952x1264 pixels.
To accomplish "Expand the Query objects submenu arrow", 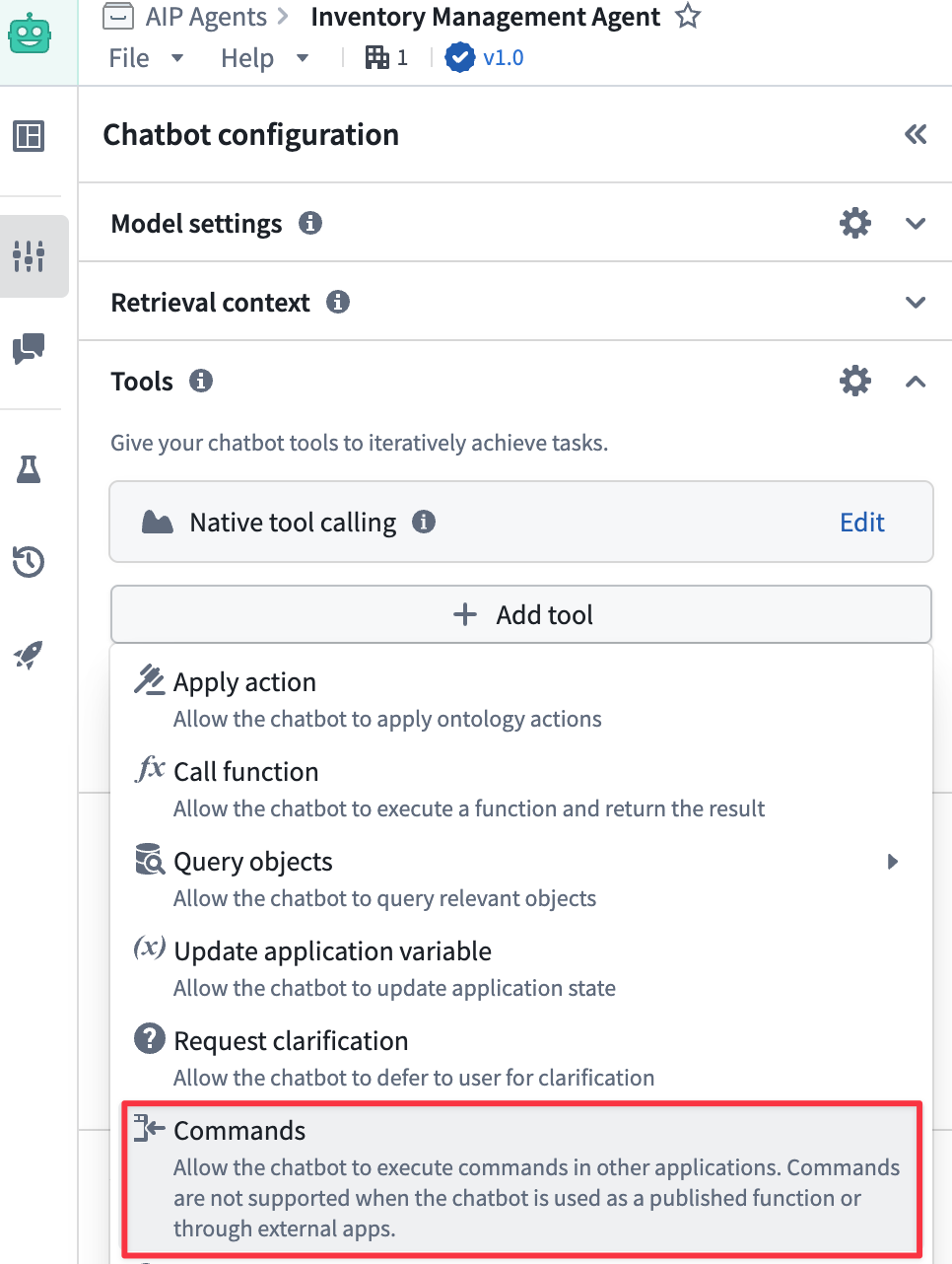I will click(x=893, y=861).
